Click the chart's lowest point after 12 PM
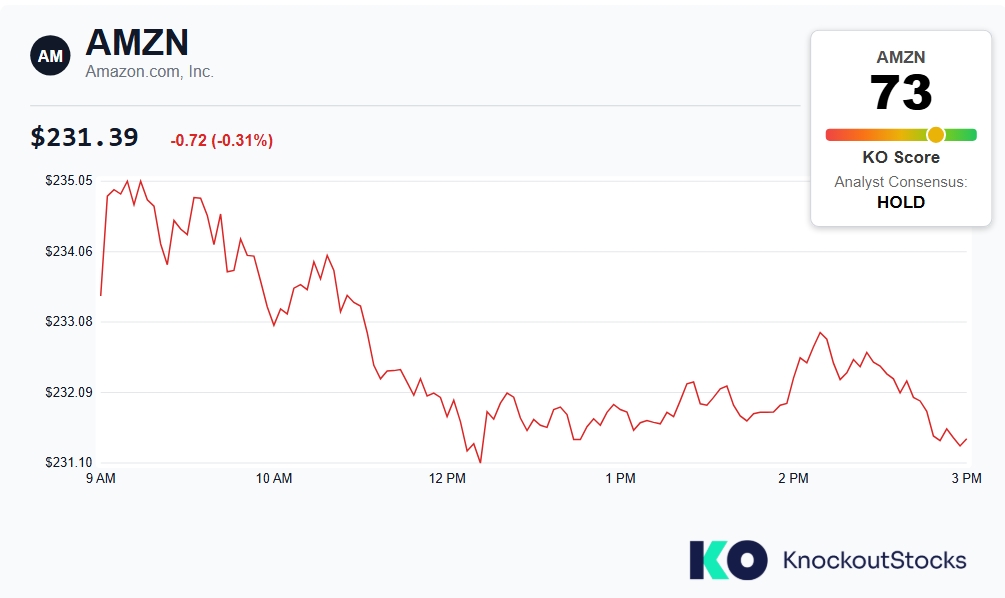Viewport: 1005px width, 598px height. (x=480, y=461)
